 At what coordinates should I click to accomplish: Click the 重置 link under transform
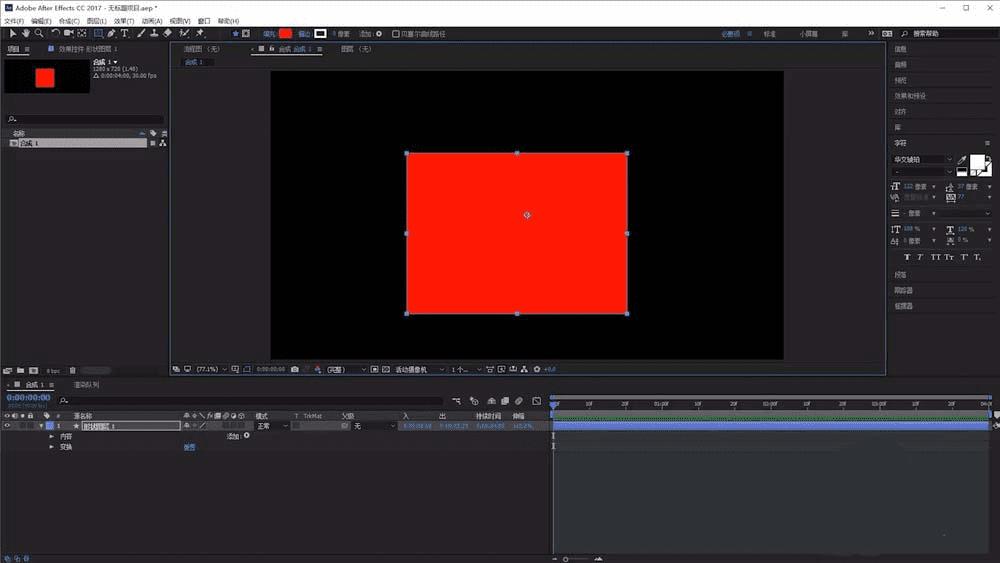pyautogui.click(x=189, y=447)
